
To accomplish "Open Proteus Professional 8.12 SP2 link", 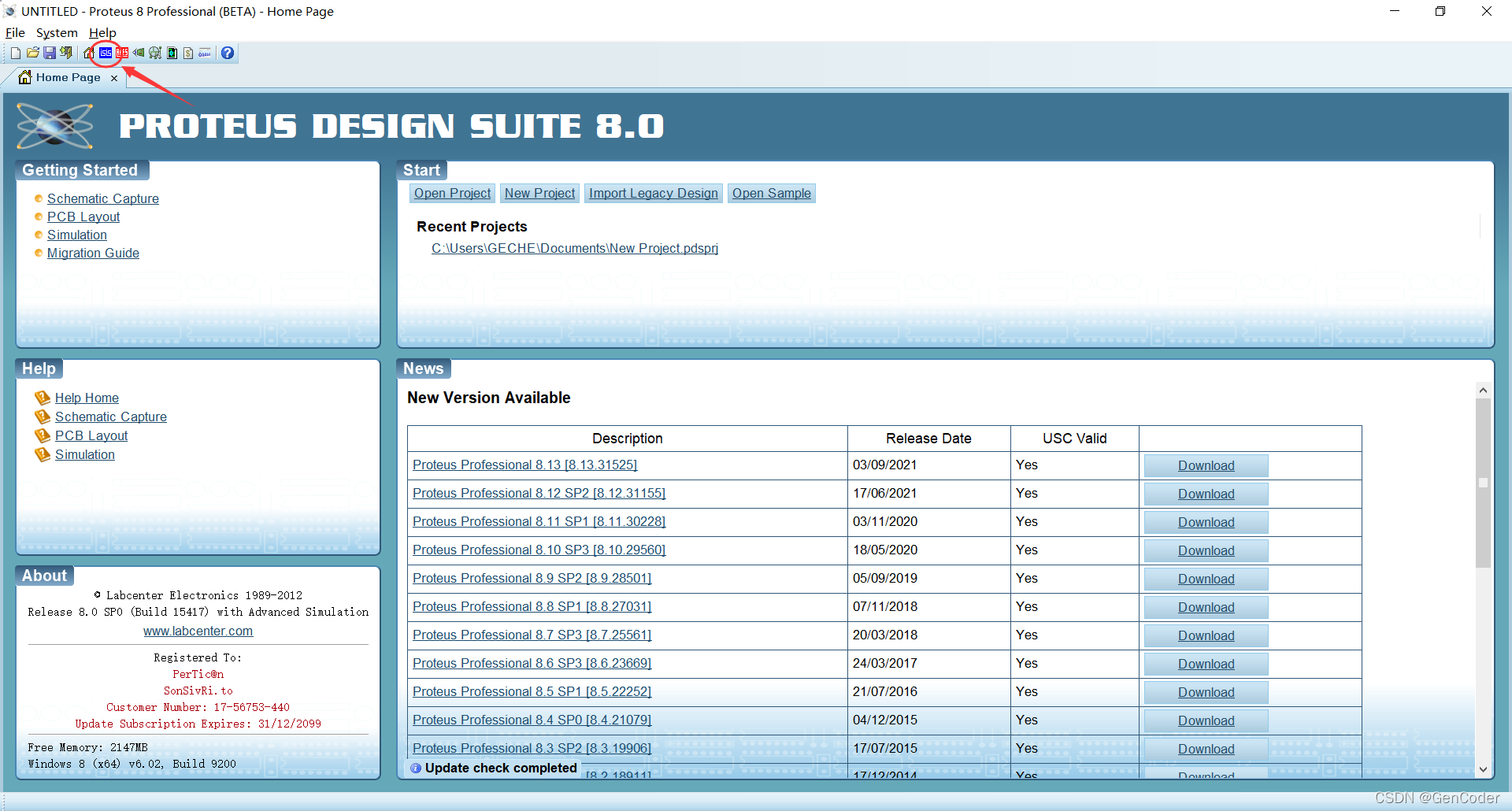I will pyautogui.click(x=539, y=493).
